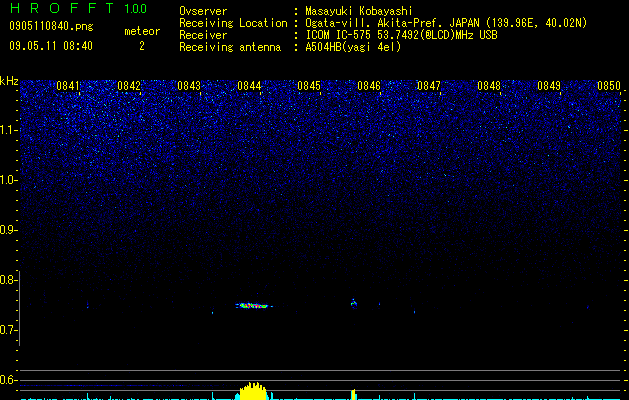Image resolution: width=629 pixels, height=400 pixels.
Task: Click the A504HB yagi antenna text
Action: (353, 47)
